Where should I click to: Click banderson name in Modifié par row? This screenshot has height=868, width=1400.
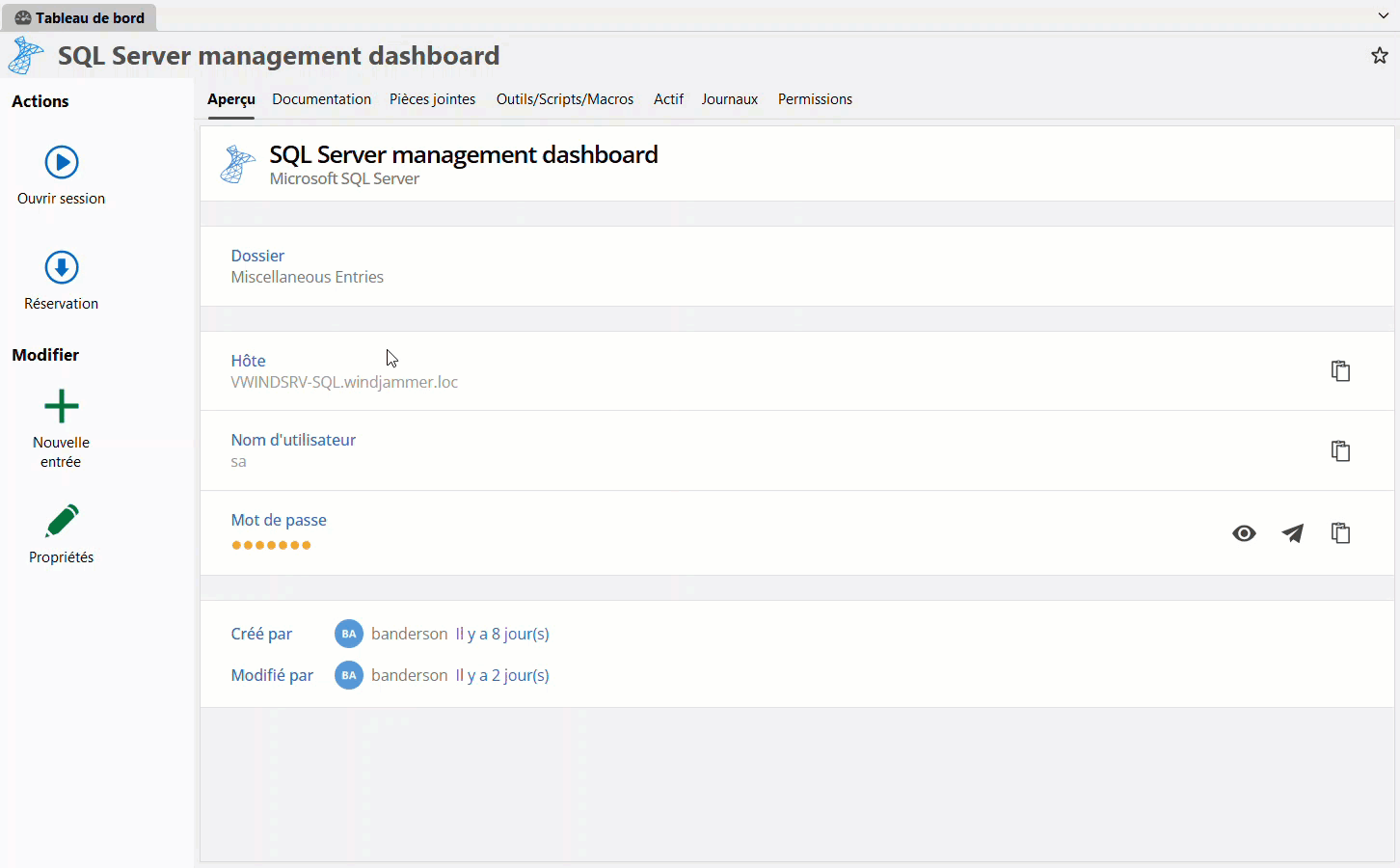pyautogui.click(x=410, y=675)
